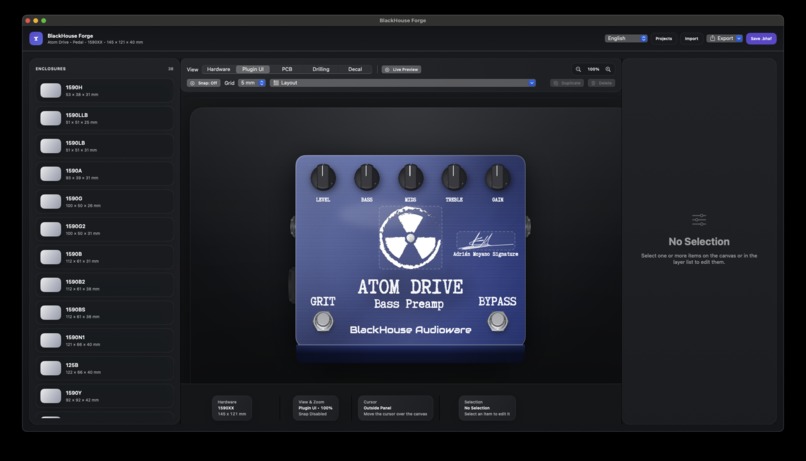Open the English language dropdown
Viewport: 806px width, 461px height.
626,39
